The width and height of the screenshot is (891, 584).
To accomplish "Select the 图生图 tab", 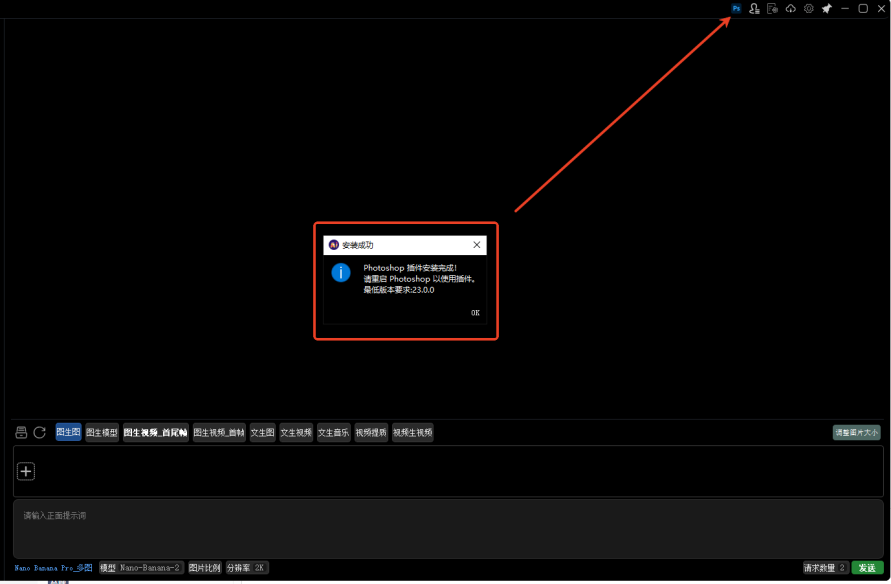I will point(68,432).
